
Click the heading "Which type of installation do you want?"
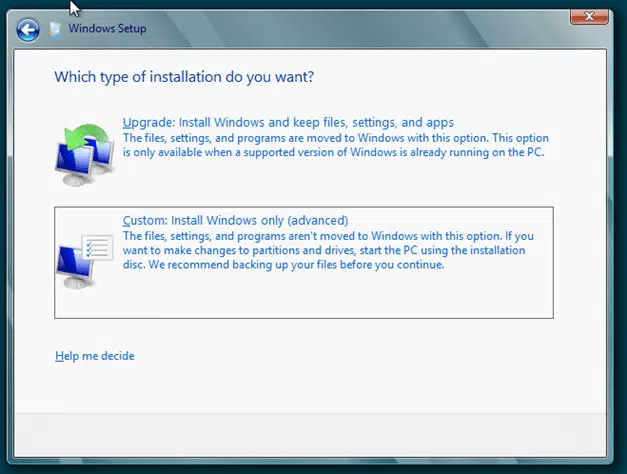184,76
